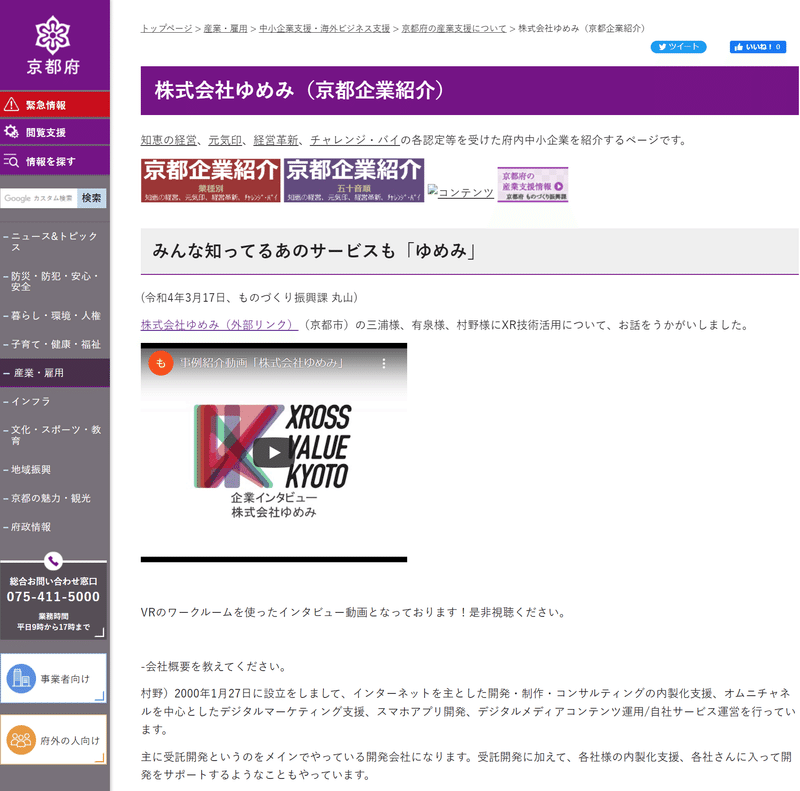This screenshot has height=791, width=800.
Task: Open red 京都企業紹介 業種別 banner
Action: coord(211,180)
